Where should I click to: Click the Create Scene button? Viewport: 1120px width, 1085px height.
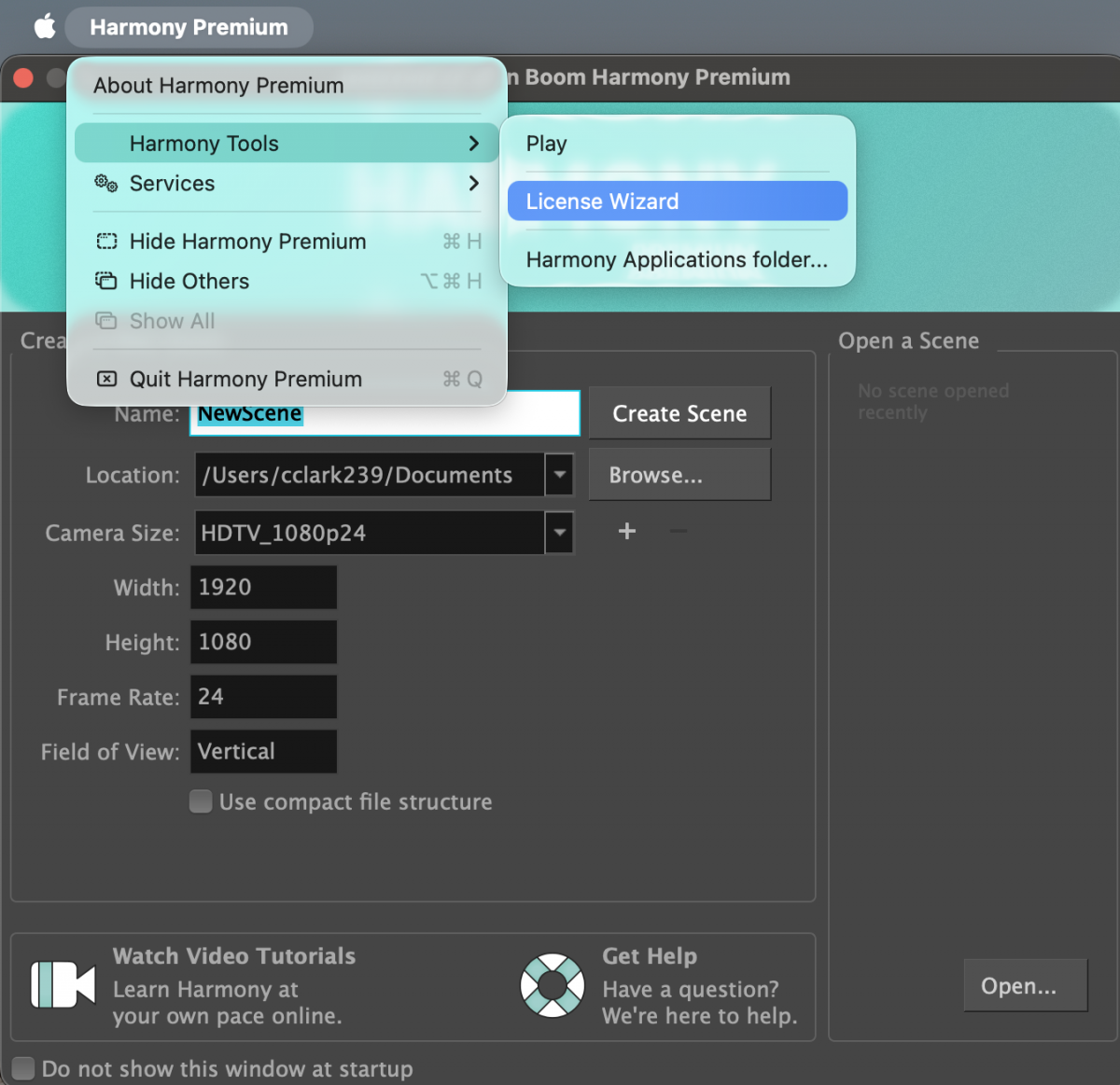679,413
